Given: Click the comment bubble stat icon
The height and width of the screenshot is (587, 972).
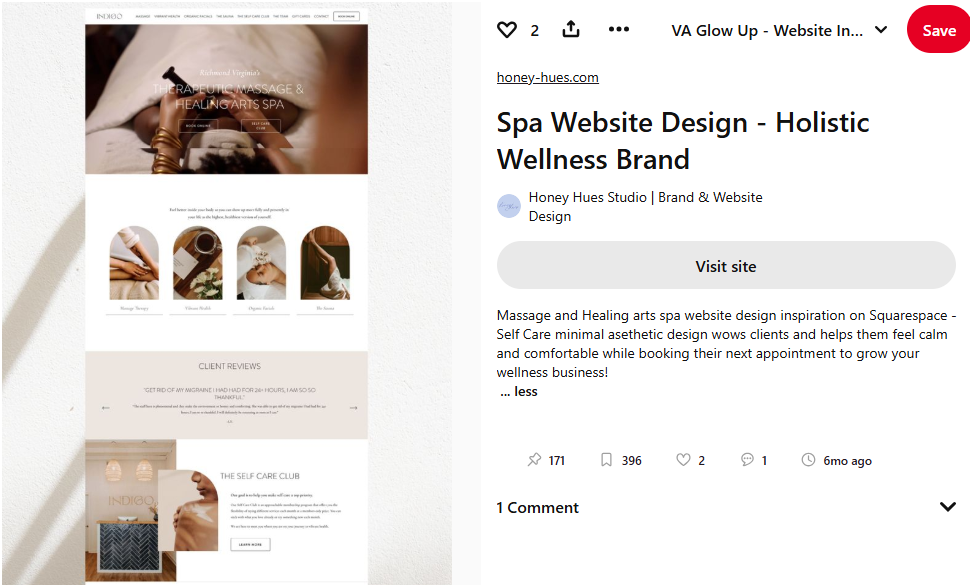Looking at the screenshot, I should [747, 460].
